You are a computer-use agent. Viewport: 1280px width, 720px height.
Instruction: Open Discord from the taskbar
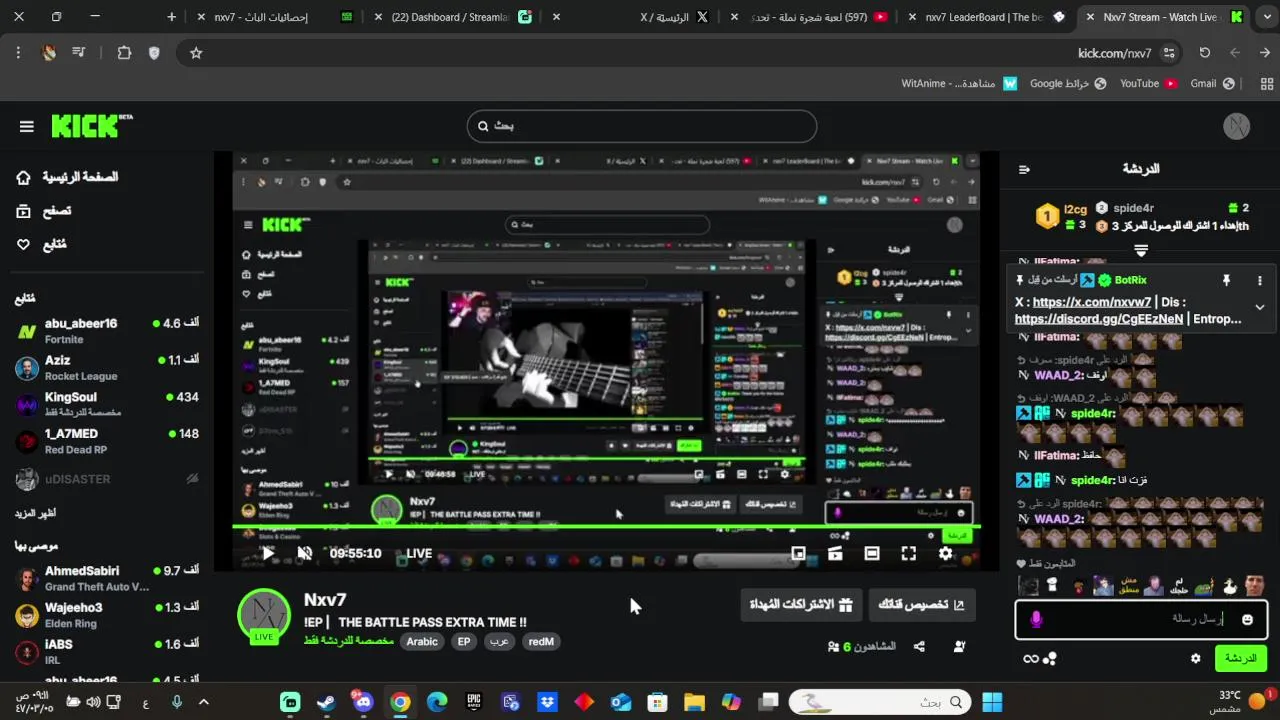[362, 702]
